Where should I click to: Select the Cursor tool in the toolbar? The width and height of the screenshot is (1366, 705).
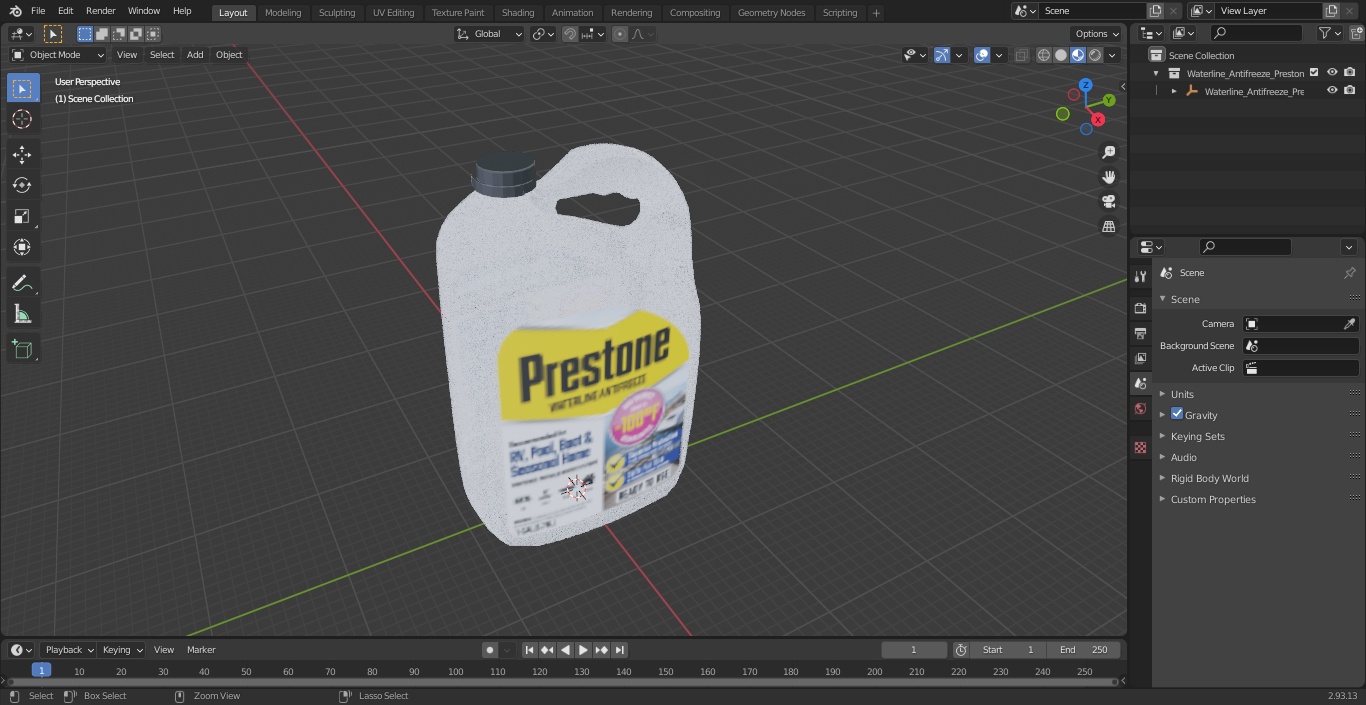pyautogui.click(x=22, y=119)
